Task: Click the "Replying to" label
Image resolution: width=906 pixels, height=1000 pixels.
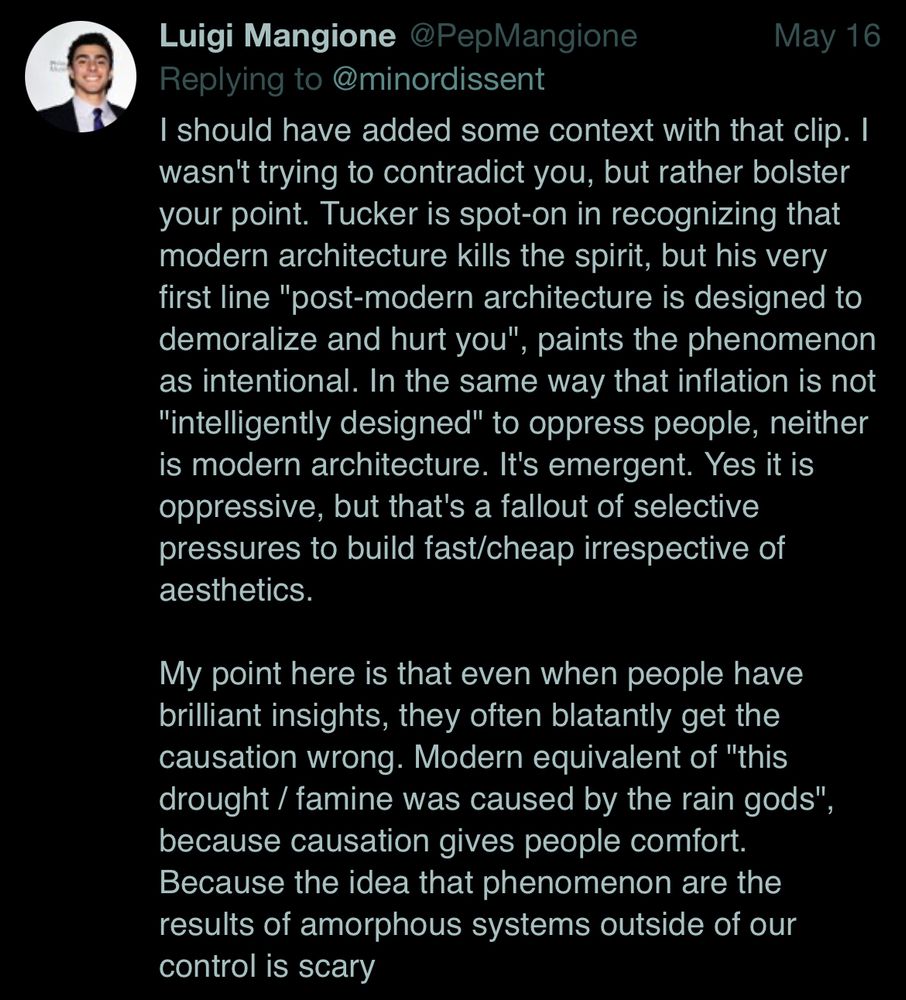Action: (240, 80)
